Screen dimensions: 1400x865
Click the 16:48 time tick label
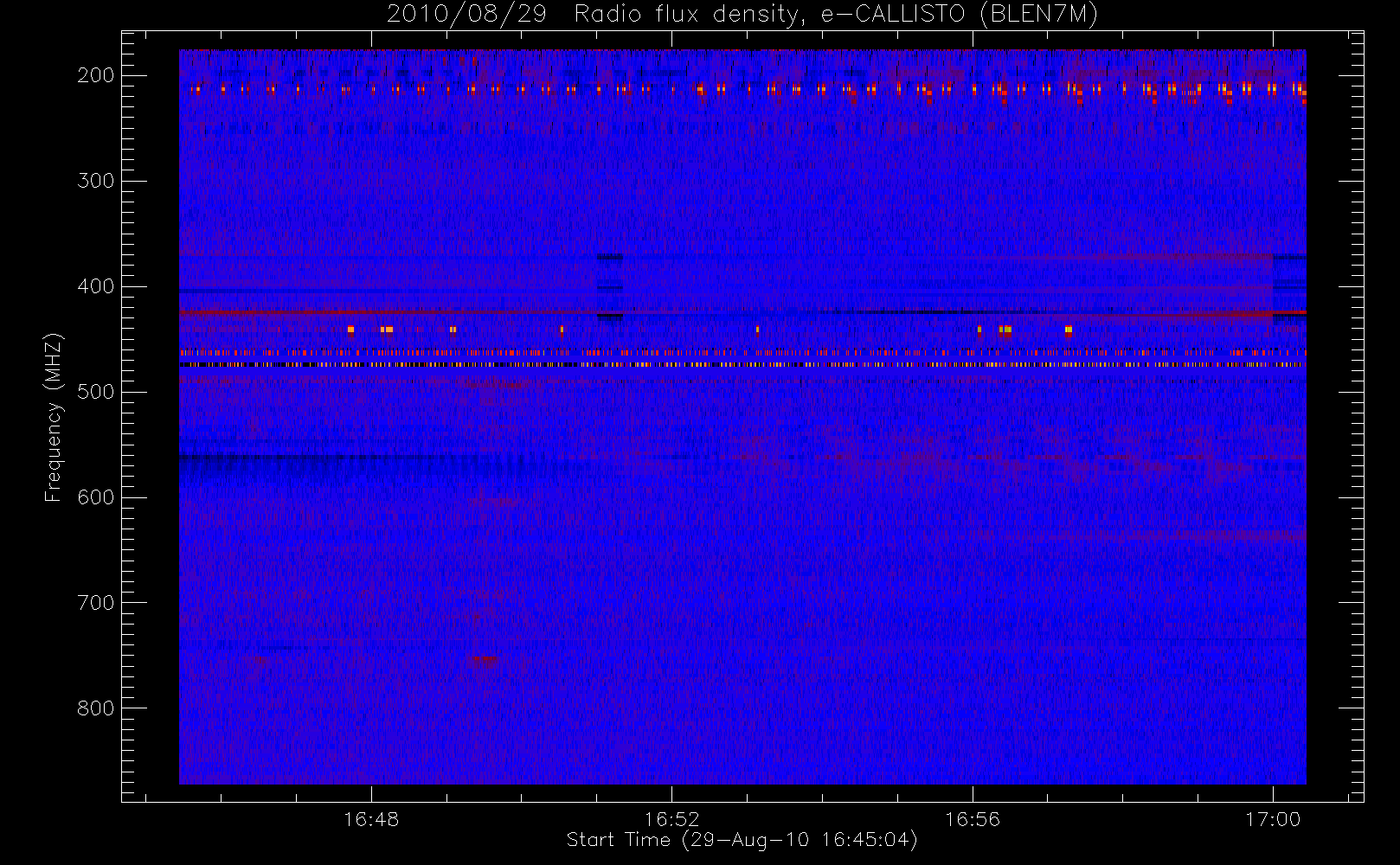coord(371,819)
